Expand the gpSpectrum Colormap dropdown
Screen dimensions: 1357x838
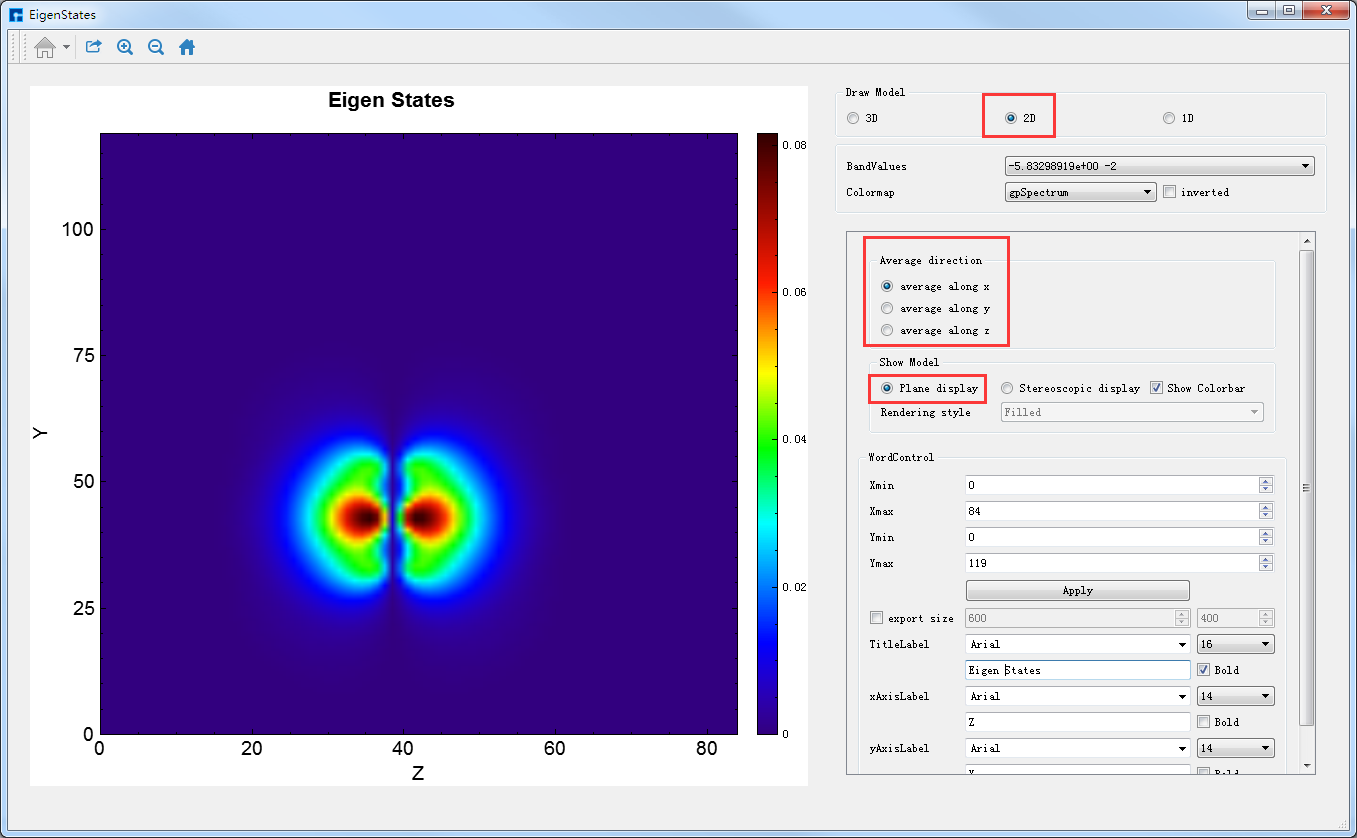click(x=1080, y=192)
